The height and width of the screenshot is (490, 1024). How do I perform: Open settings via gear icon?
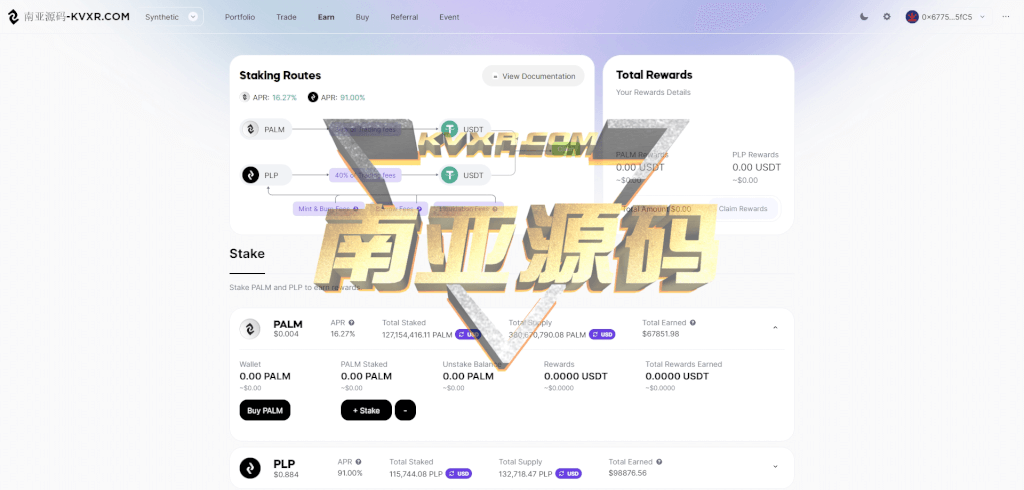point(887,17)
